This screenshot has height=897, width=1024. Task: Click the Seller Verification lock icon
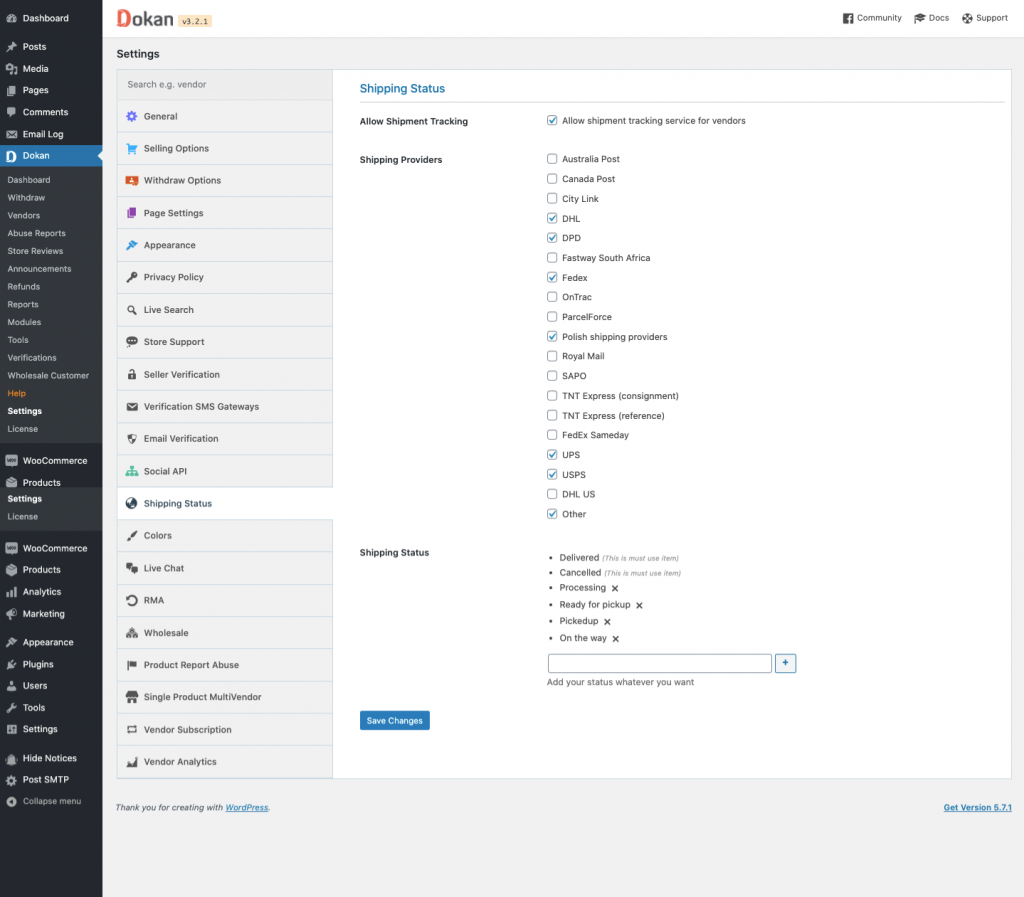132,374
